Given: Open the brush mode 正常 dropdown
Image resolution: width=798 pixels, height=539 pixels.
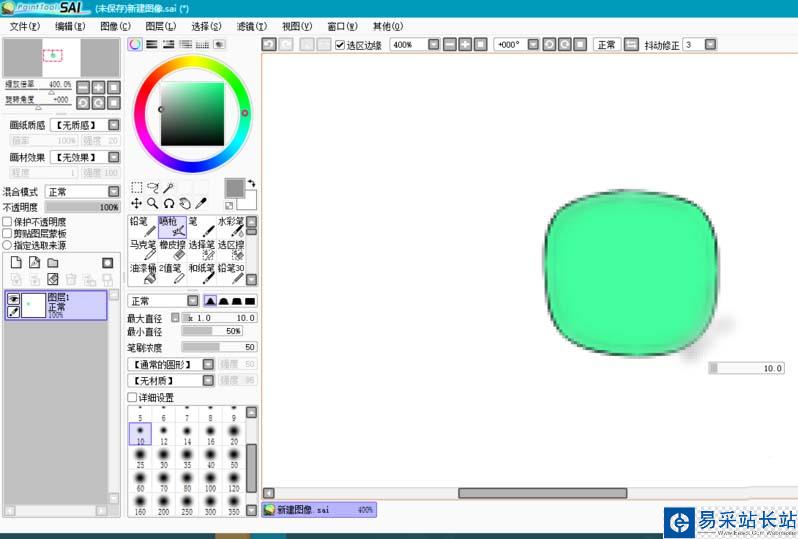Looking at the screenshot, I should click(193, 301).
